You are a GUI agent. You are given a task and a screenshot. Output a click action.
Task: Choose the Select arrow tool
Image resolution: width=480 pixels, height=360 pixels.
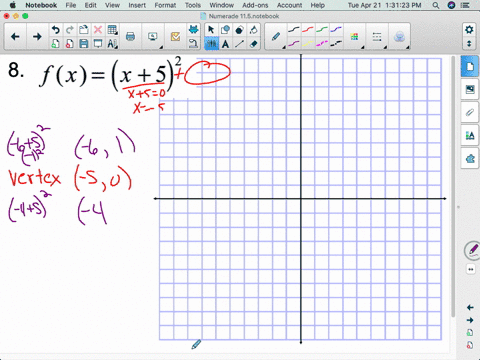coord(211,30)
